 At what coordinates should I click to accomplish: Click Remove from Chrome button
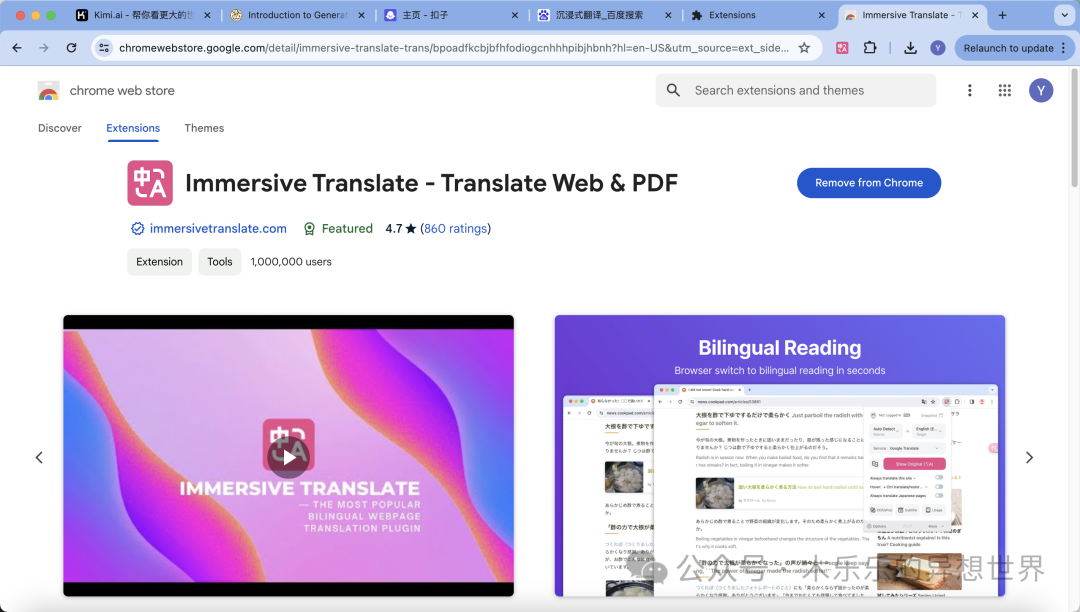click(x=869, y=182)
